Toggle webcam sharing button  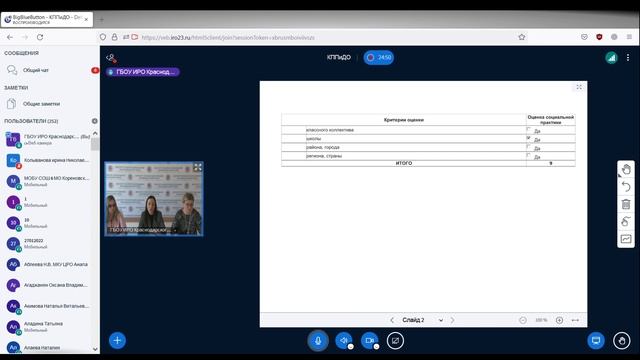coord(369,340)
